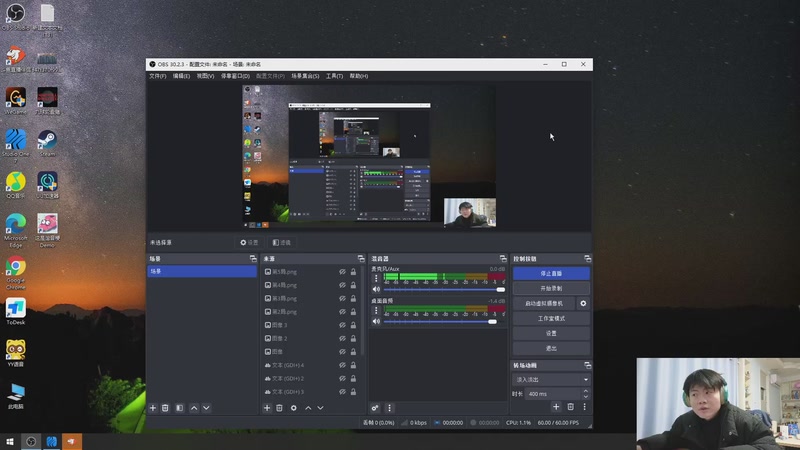
Task: Adjust the 桌面音频 volume slider
Action: pyautogui.click(x=444, y=321)
